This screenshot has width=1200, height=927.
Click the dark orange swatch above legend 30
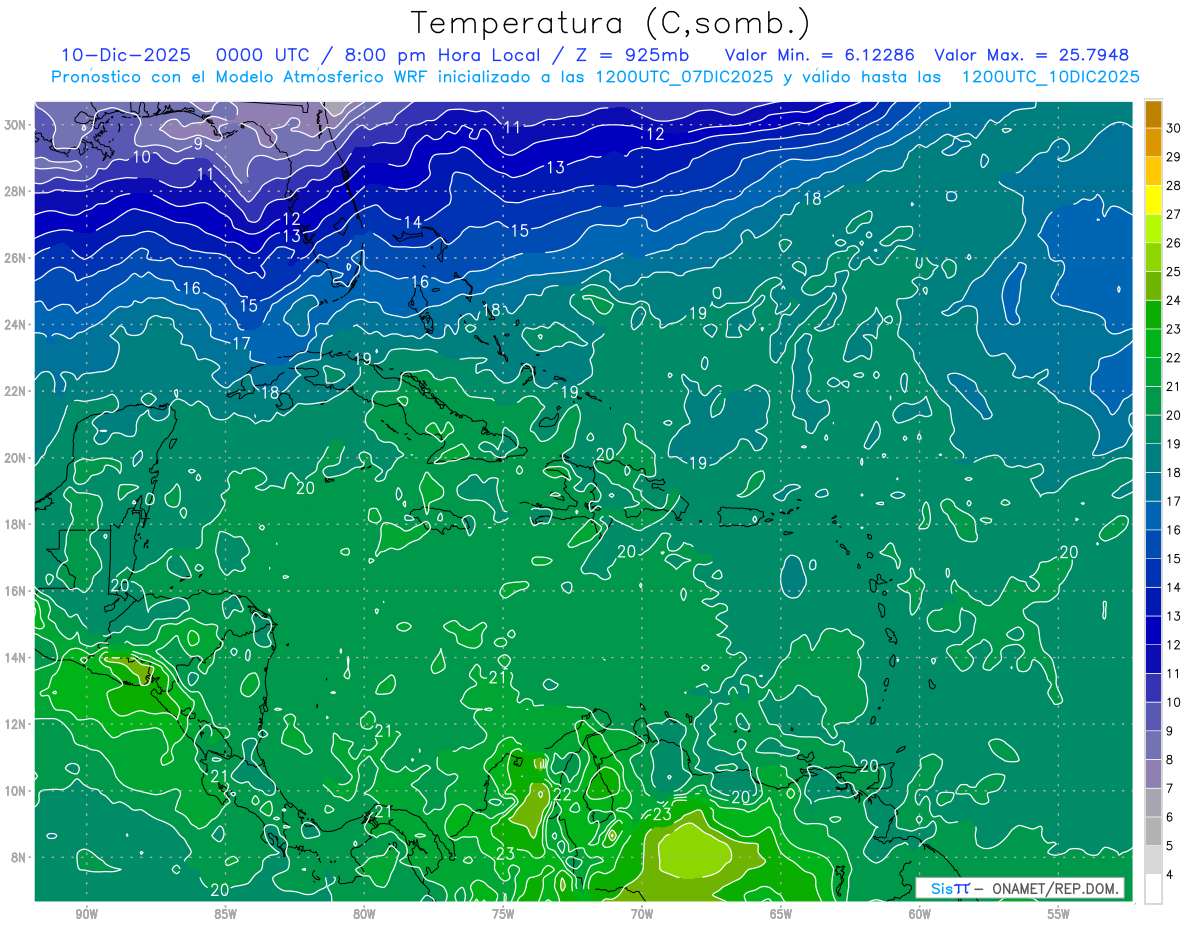[1153, 113]
